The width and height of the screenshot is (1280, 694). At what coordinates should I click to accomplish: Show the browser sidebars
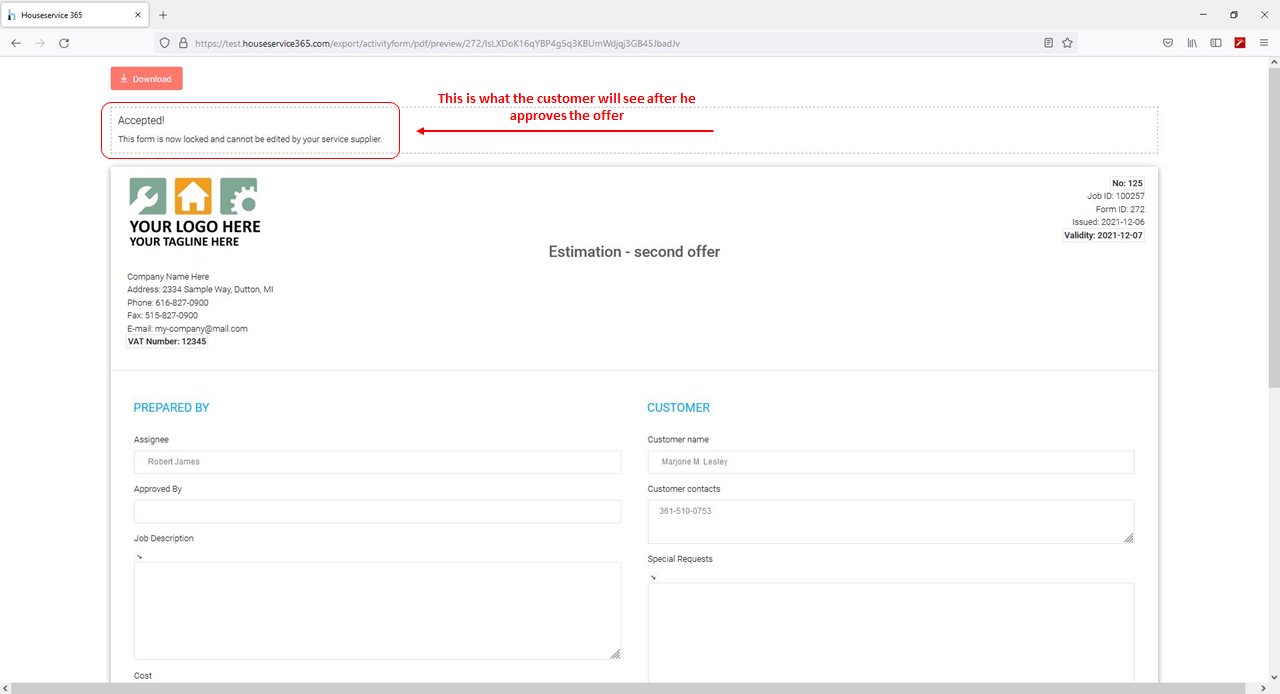[x=1216, y=43]
